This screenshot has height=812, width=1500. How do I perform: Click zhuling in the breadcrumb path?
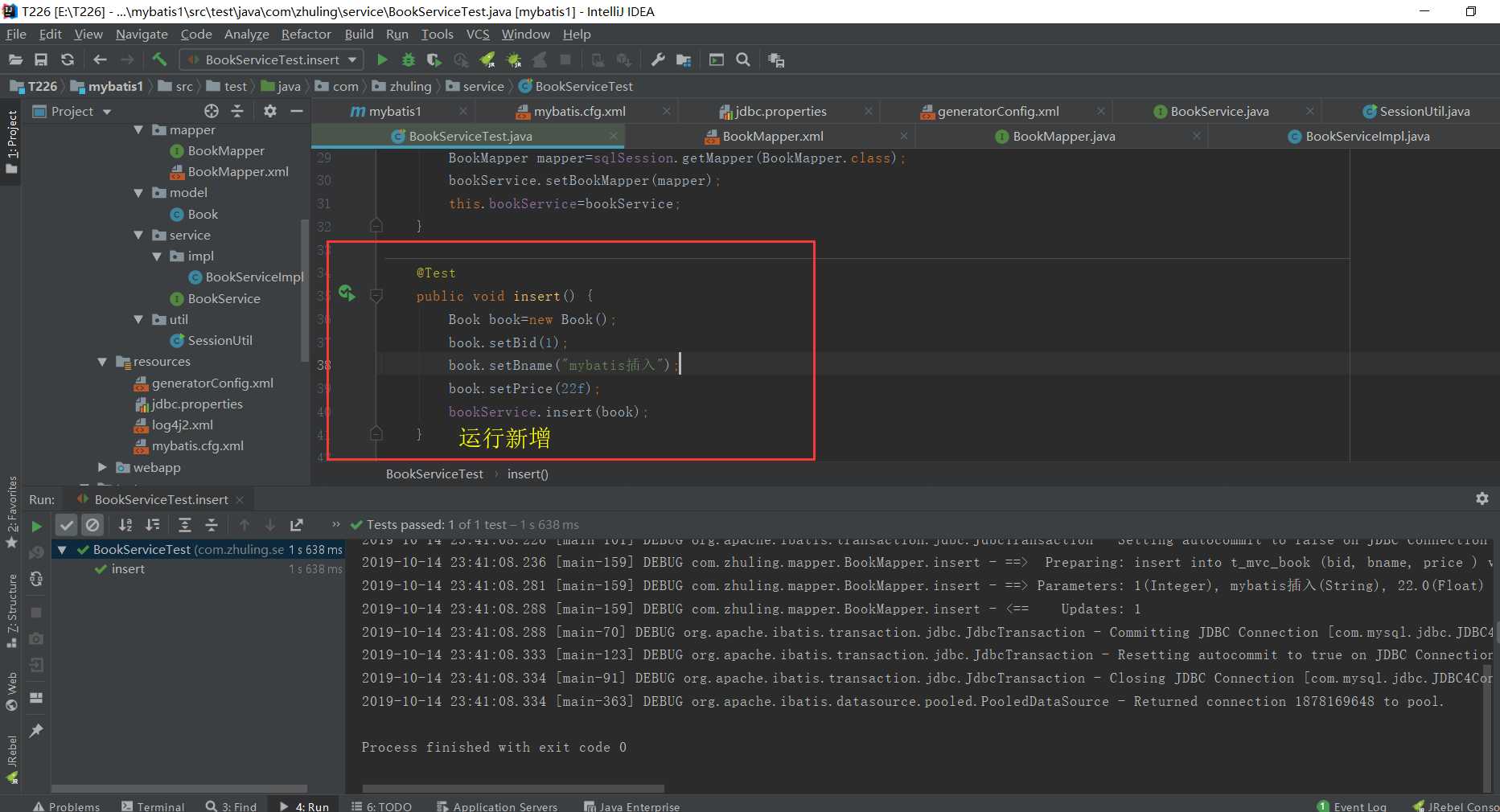pos(410,86)
